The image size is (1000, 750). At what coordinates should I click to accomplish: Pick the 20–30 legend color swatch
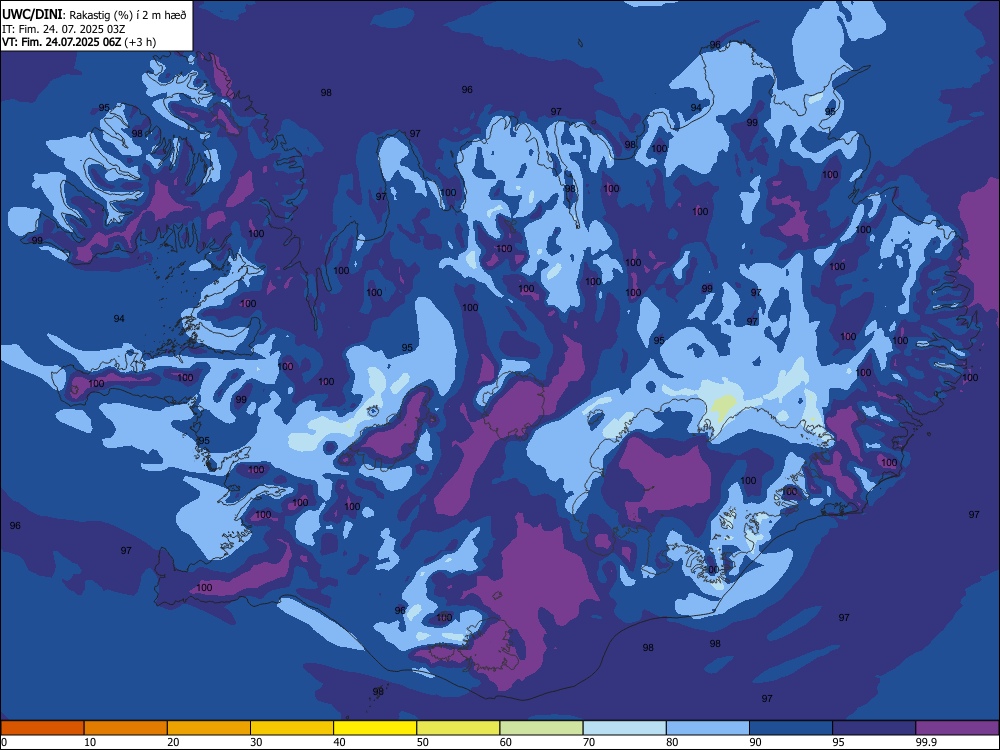pyautogui.click(x=209, y=728)
